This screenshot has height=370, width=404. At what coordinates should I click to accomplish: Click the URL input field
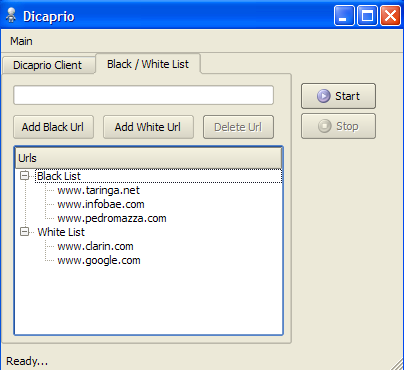coord(143,95)
